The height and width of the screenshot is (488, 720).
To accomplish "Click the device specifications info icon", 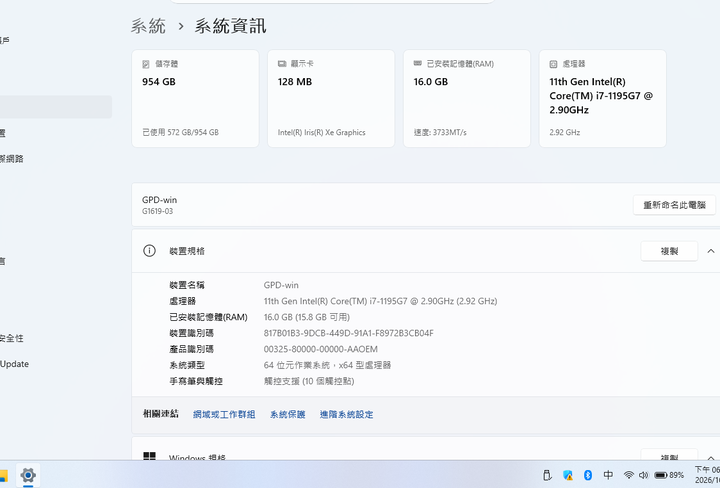I will [149, 251].
